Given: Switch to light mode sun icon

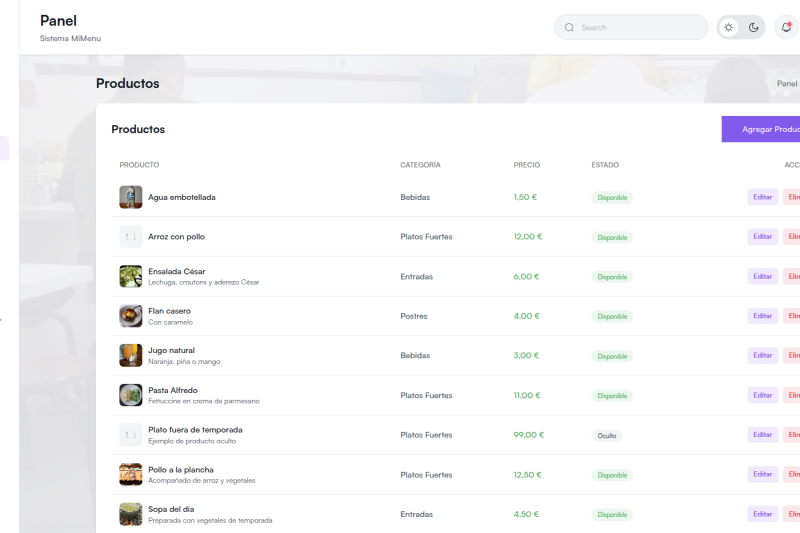Looking at the screenshot, I should [x=729, y=28].
